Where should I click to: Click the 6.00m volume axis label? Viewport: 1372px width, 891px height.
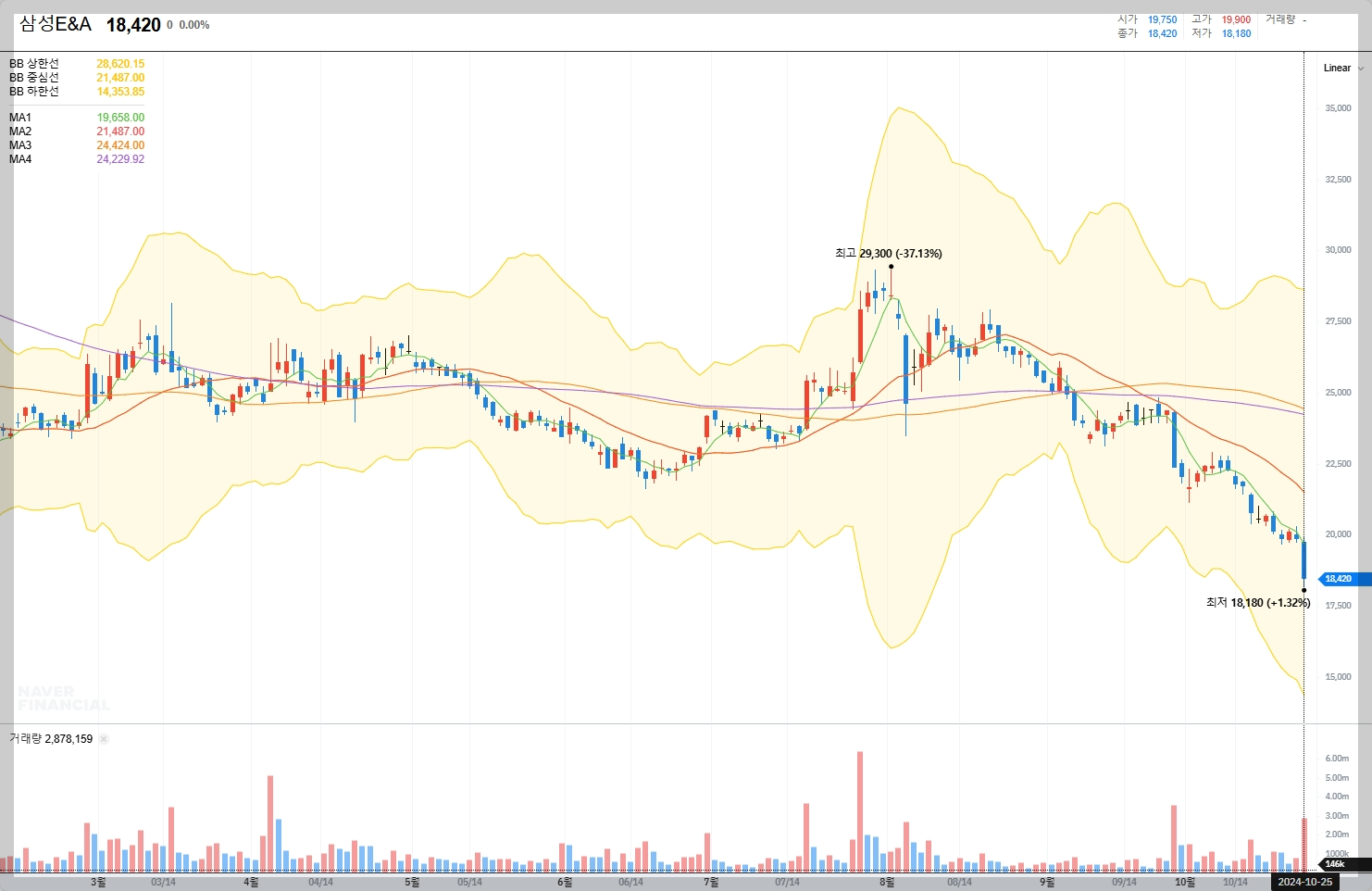1337,759
